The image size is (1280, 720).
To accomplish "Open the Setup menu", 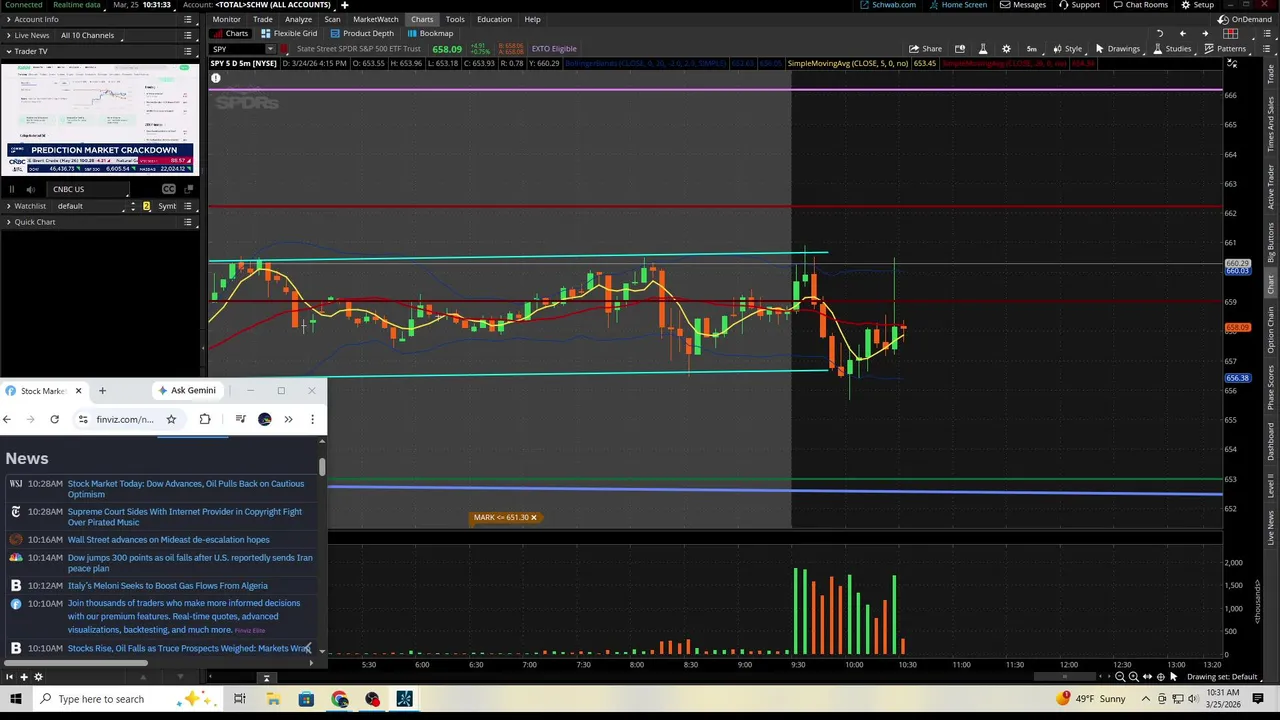I will coord(1197,5).
